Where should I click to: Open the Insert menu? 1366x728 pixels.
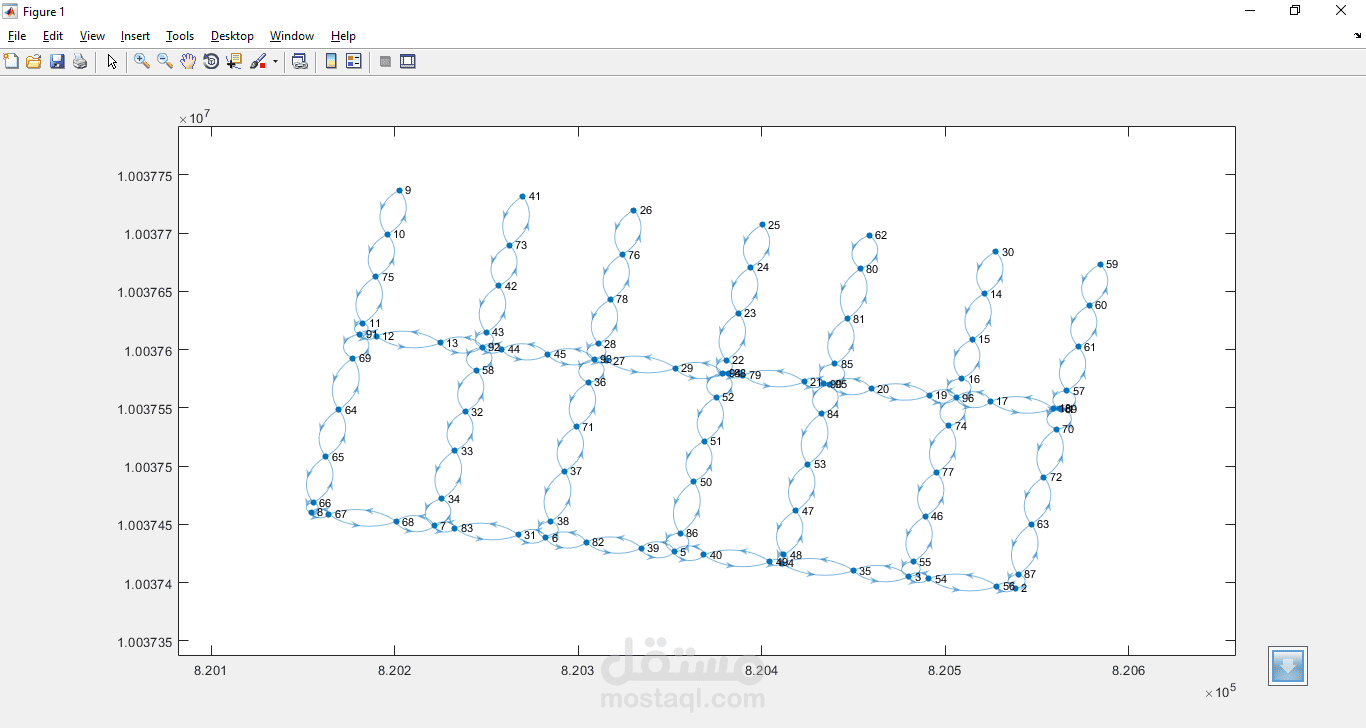click(135, 36)
